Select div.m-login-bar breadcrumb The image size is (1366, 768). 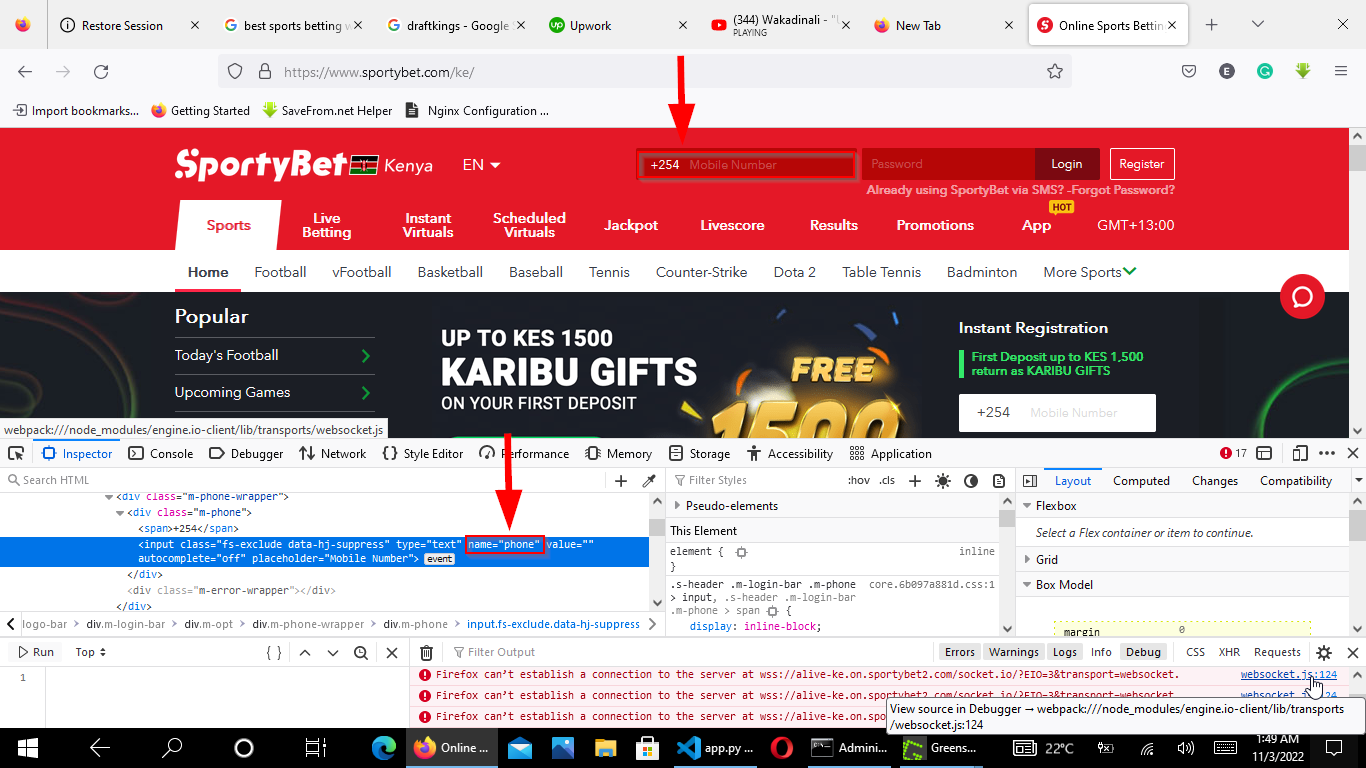click(125, 624)
